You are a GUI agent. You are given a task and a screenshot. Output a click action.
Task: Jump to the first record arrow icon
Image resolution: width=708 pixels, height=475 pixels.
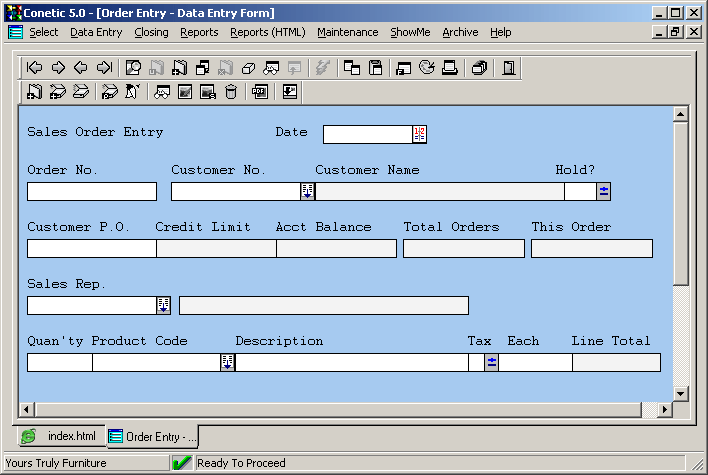pyautogui.click(x=35, y=68)
